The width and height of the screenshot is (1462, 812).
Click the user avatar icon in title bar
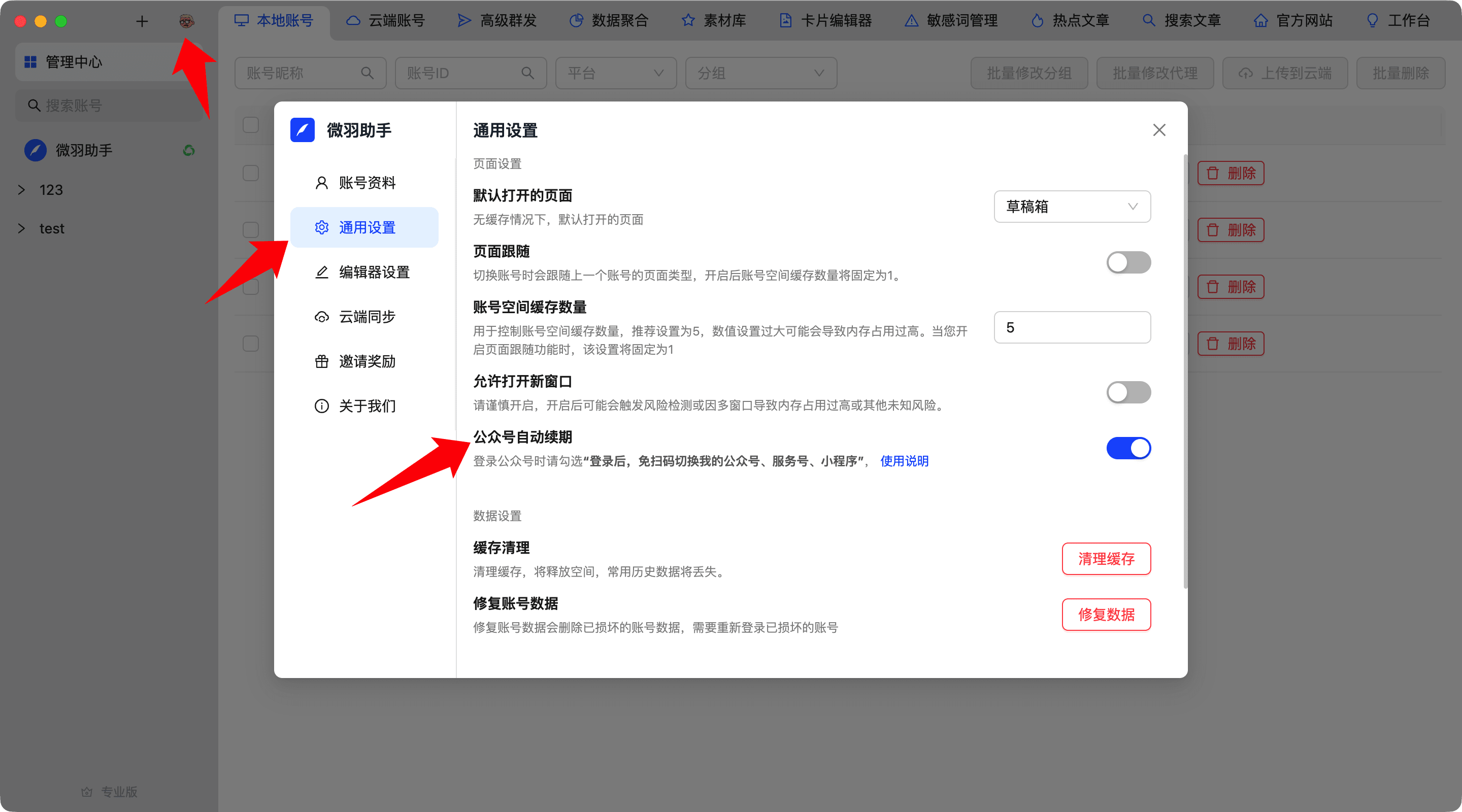click(x=187, y=21)
